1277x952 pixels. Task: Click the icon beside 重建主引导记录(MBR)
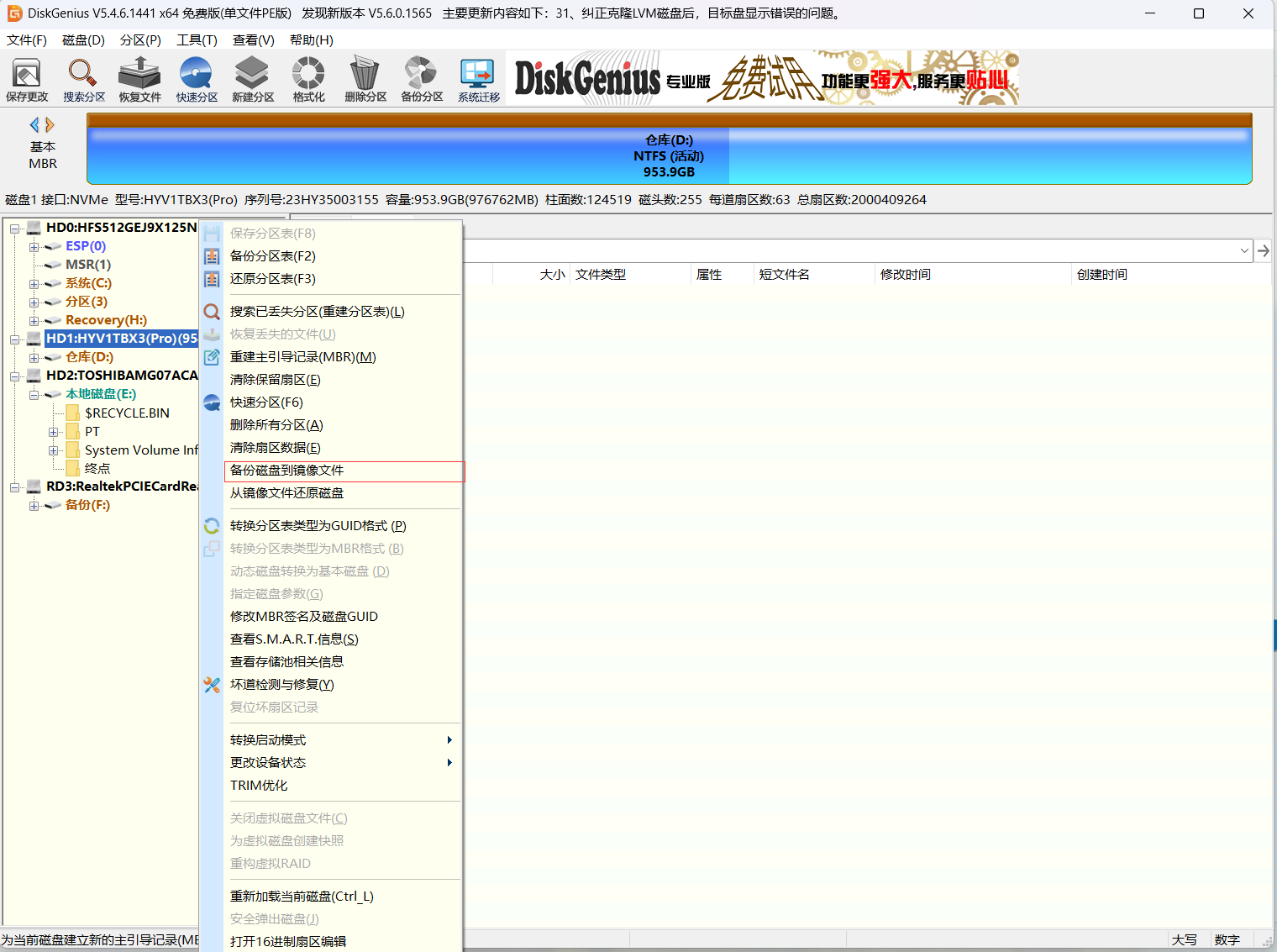[212, 357]
